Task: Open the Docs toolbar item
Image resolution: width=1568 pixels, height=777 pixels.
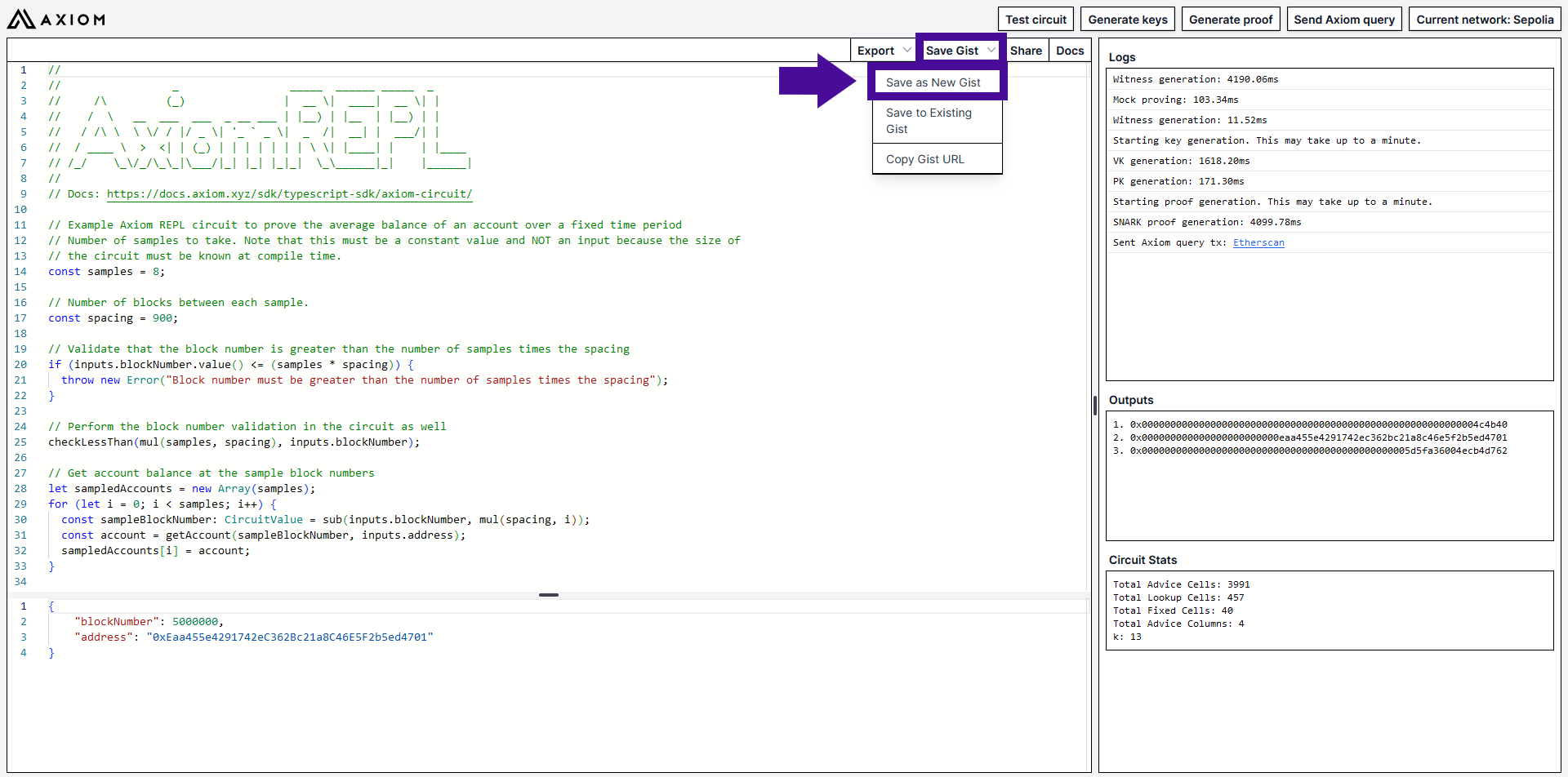Action: (x=1069, y=51)
